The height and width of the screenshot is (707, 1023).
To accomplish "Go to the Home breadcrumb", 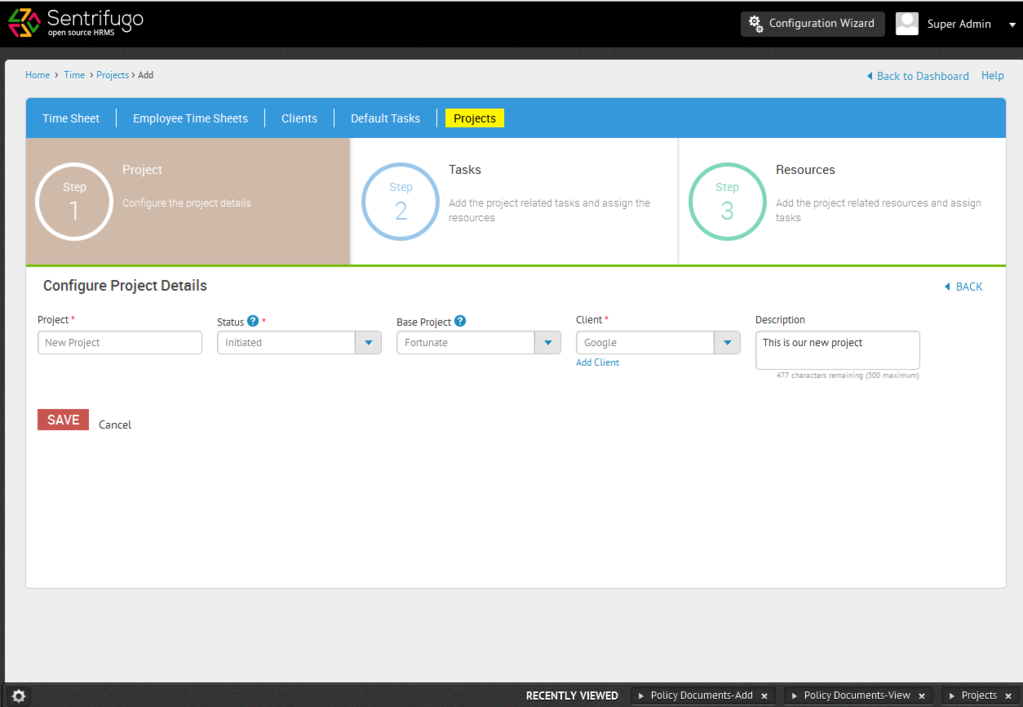I will point(37,75).
